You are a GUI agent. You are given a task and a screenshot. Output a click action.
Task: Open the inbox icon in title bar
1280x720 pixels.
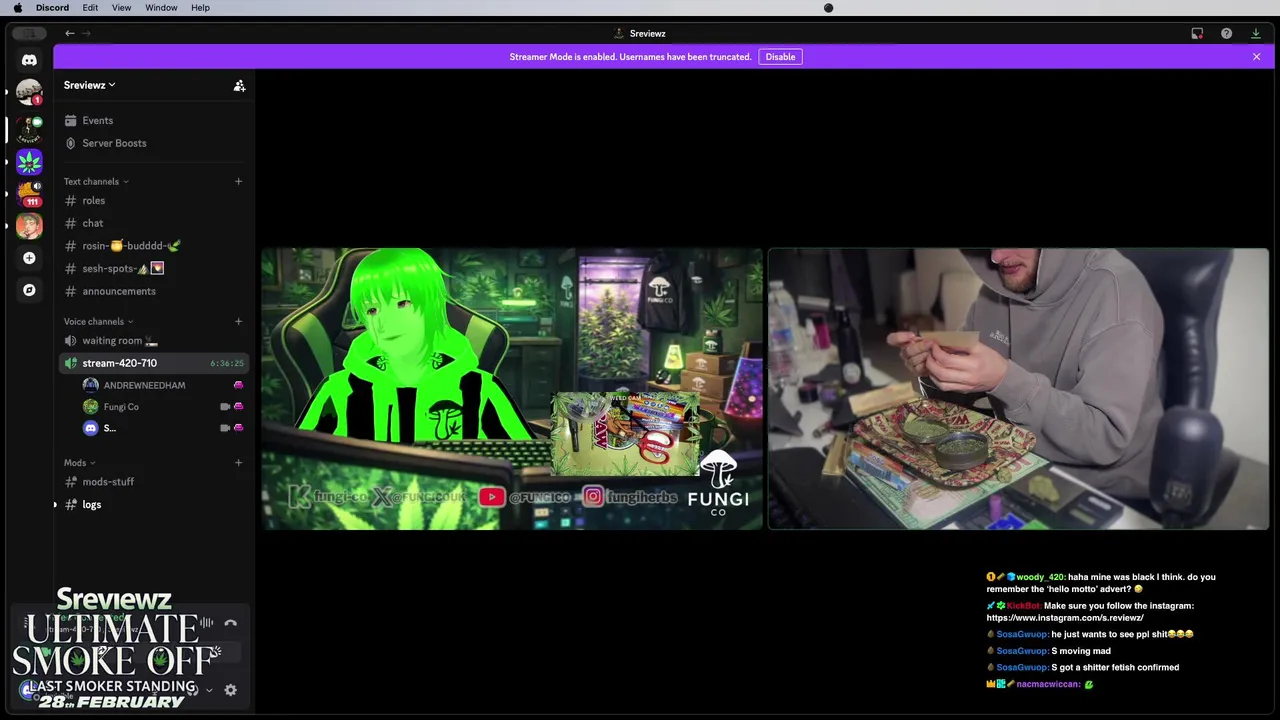pos(1197,33)
